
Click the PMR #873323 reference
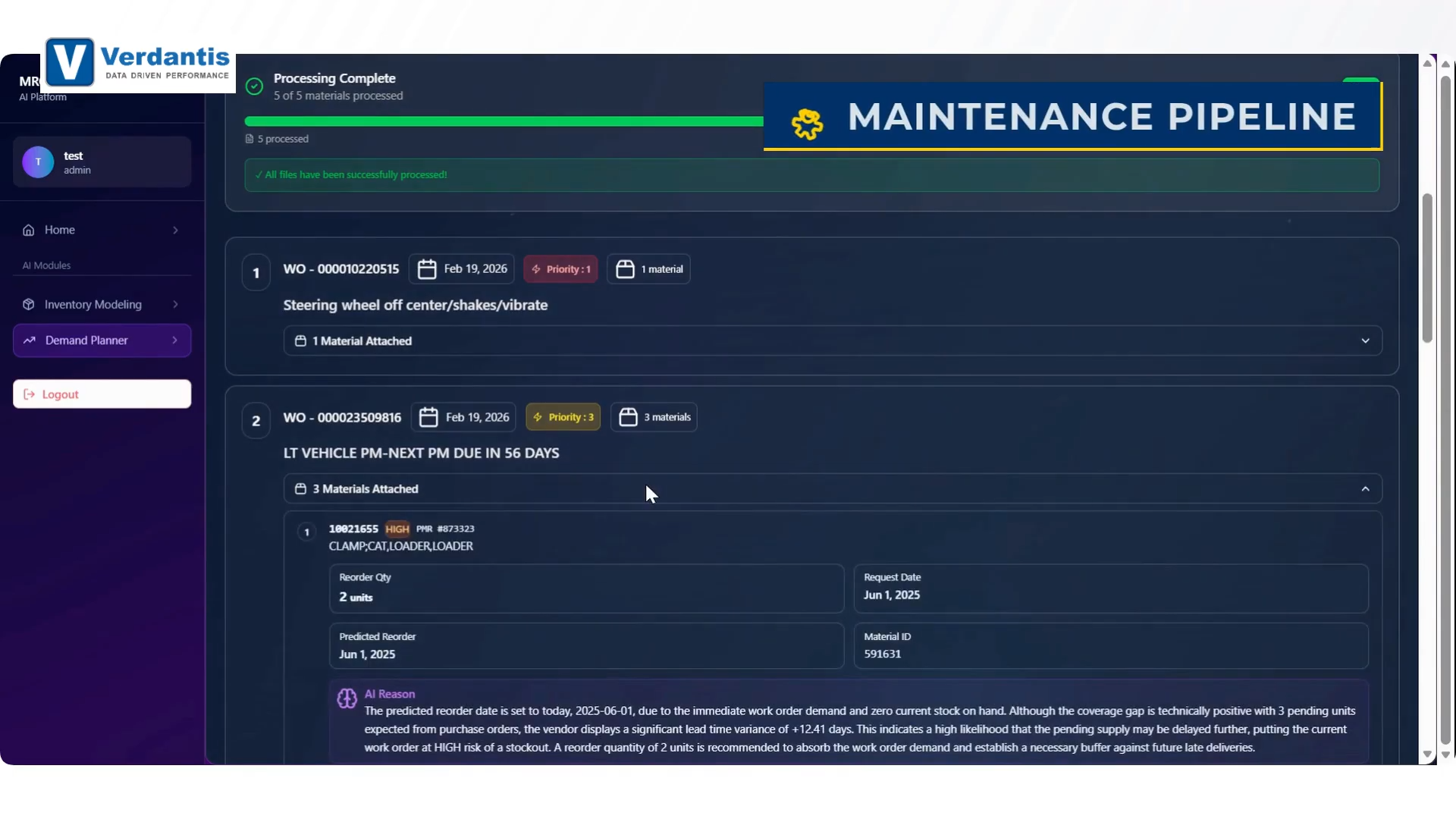445,529
